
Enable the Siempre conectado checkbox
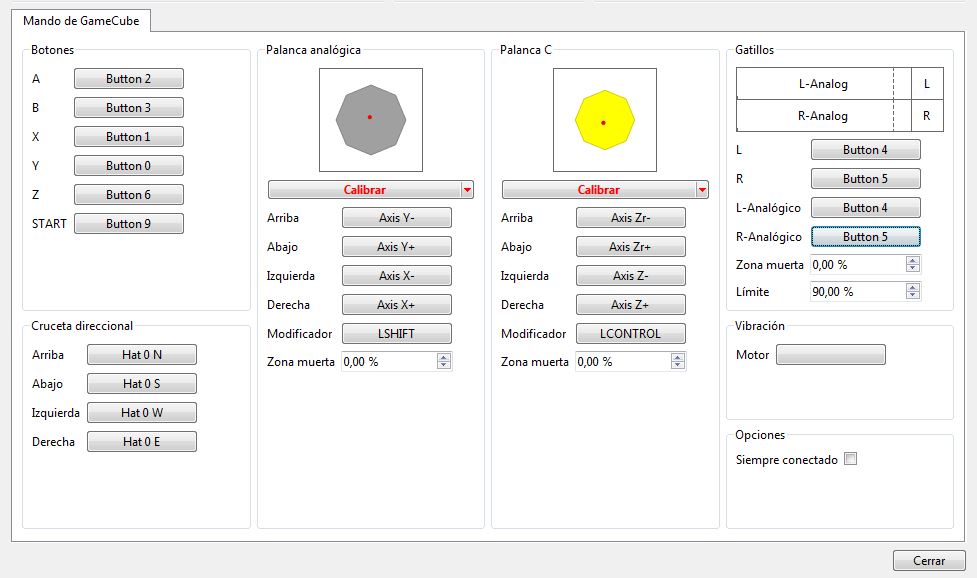(x=850, y=460)
